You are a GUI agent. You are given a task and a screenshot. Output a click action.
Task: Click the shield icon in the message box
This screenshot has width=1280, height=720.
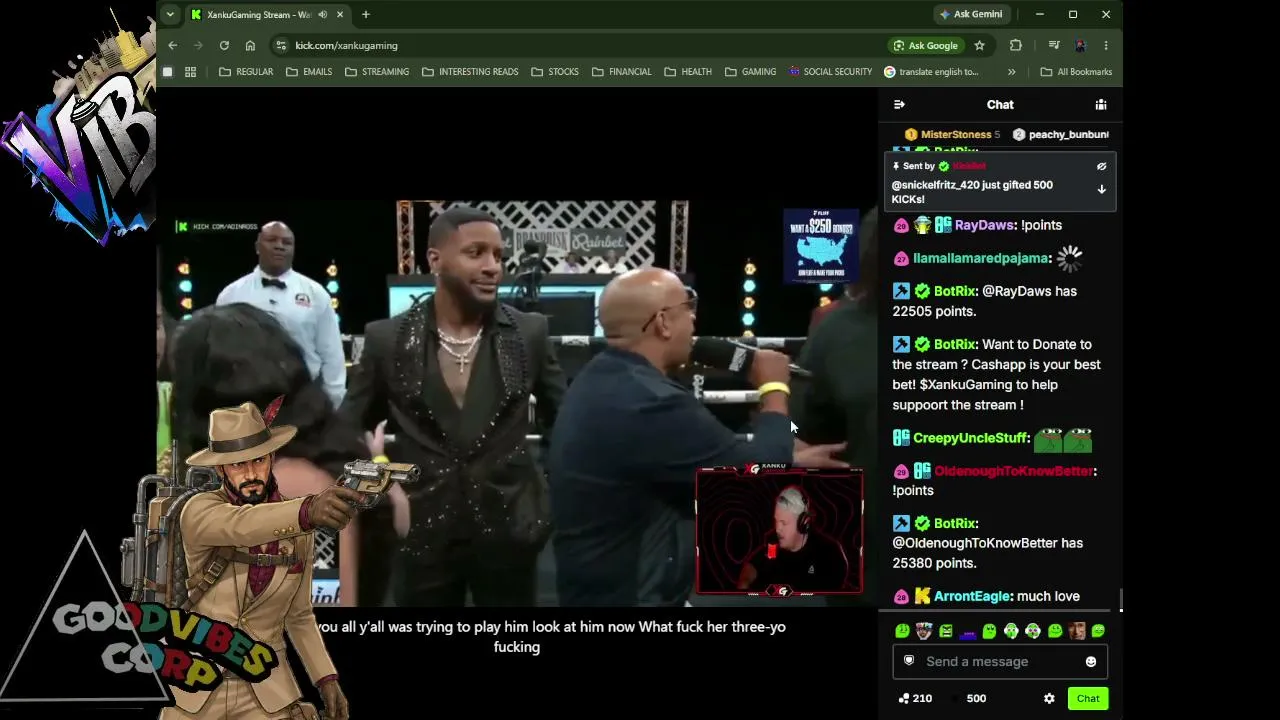pyautogui.click(x=909, y=661)
